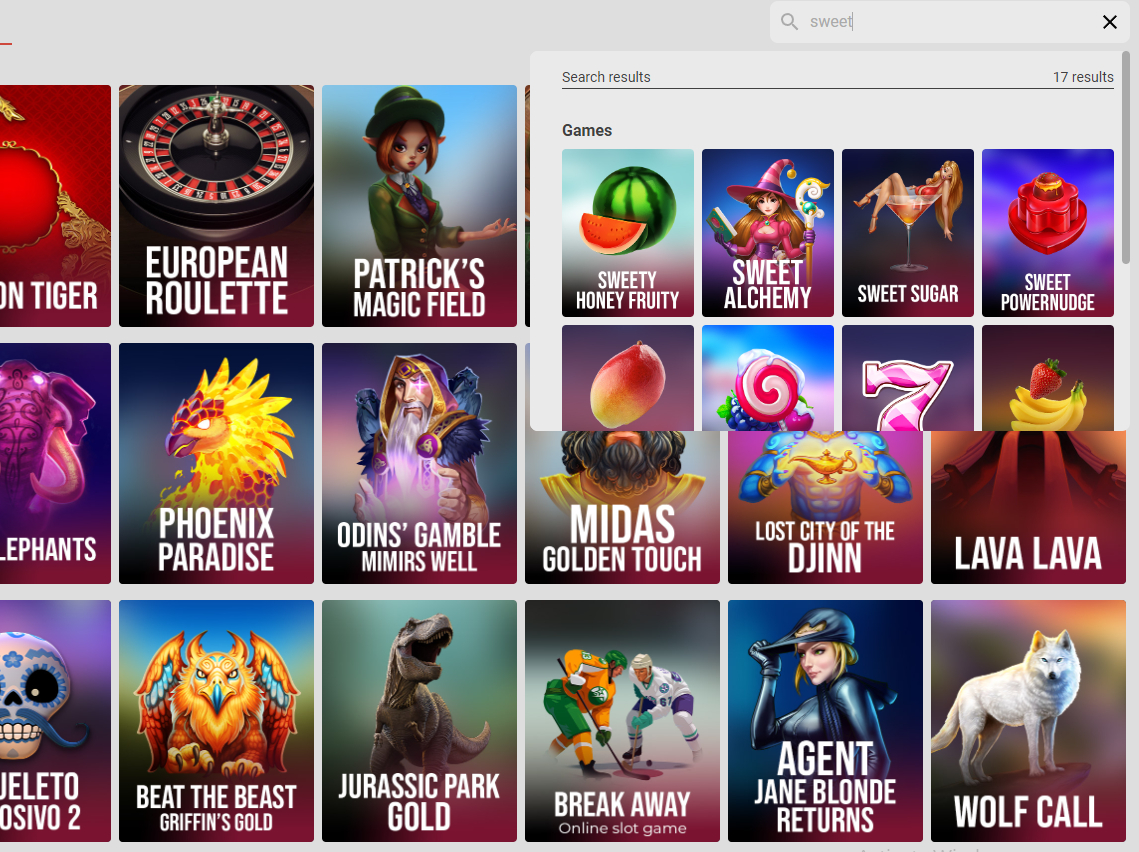The width and height of the screenshot is (1139, 852).
Task: Click the search results panel scrollbar
Action: point(1125,158)
